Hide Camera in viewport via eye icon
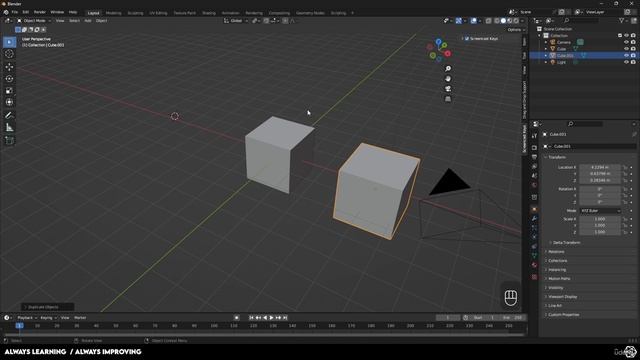Viewport: 640px width, 360px height. click(x=626, y=42)
